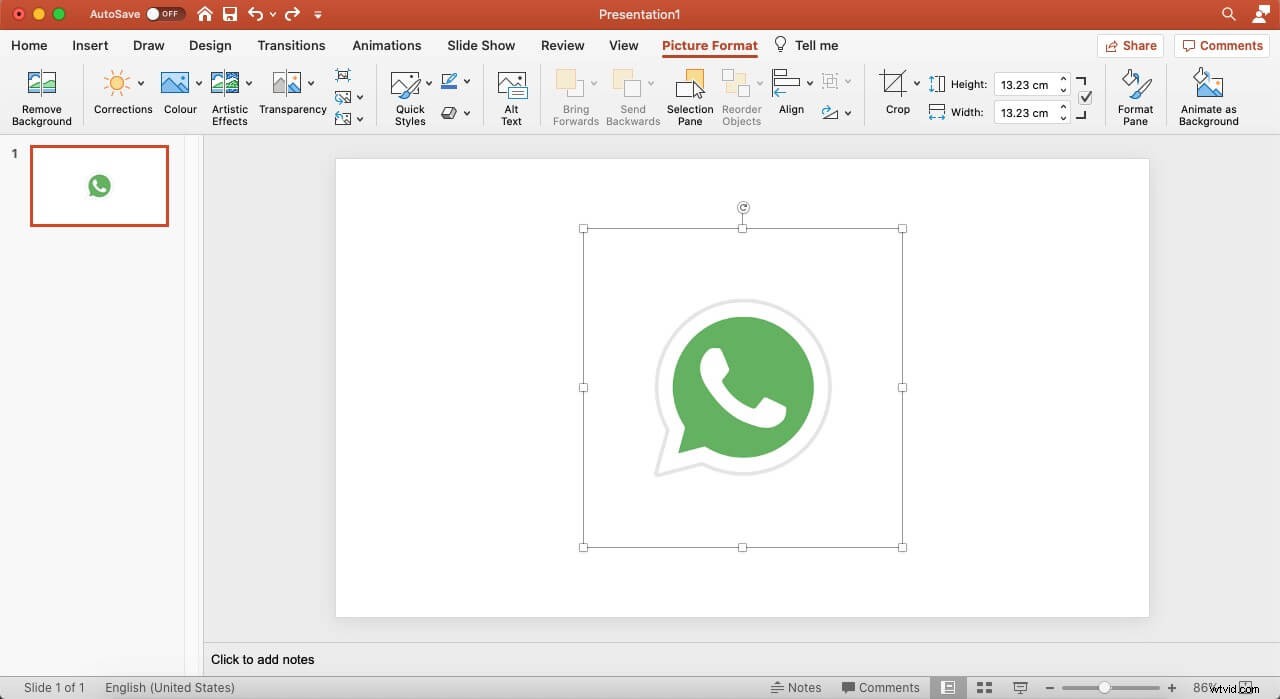Increase Height using the stepper arrow

[x=1063, y=79]
